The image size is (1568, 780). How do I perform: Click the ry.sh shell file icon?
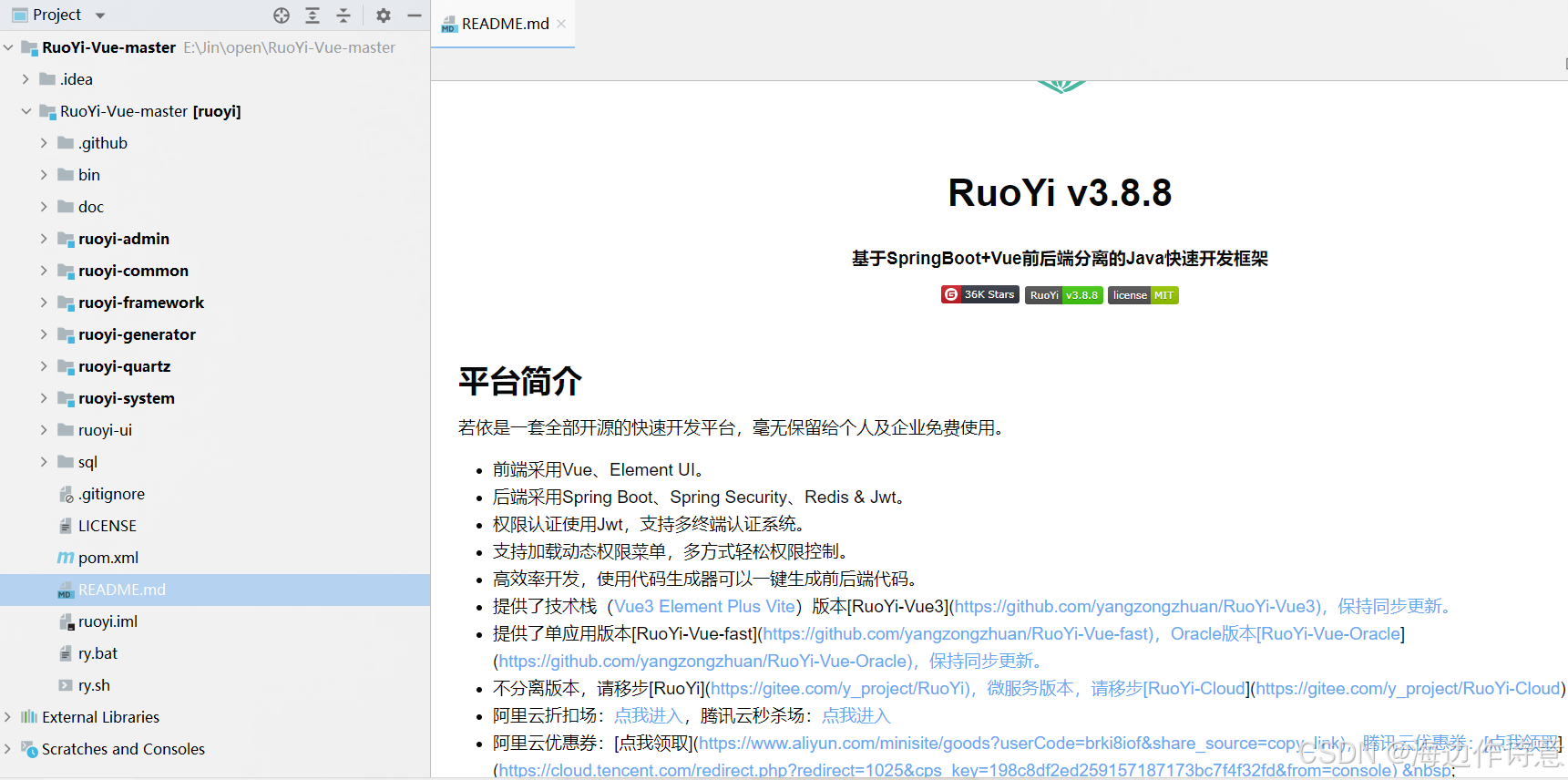click(66, 685)
